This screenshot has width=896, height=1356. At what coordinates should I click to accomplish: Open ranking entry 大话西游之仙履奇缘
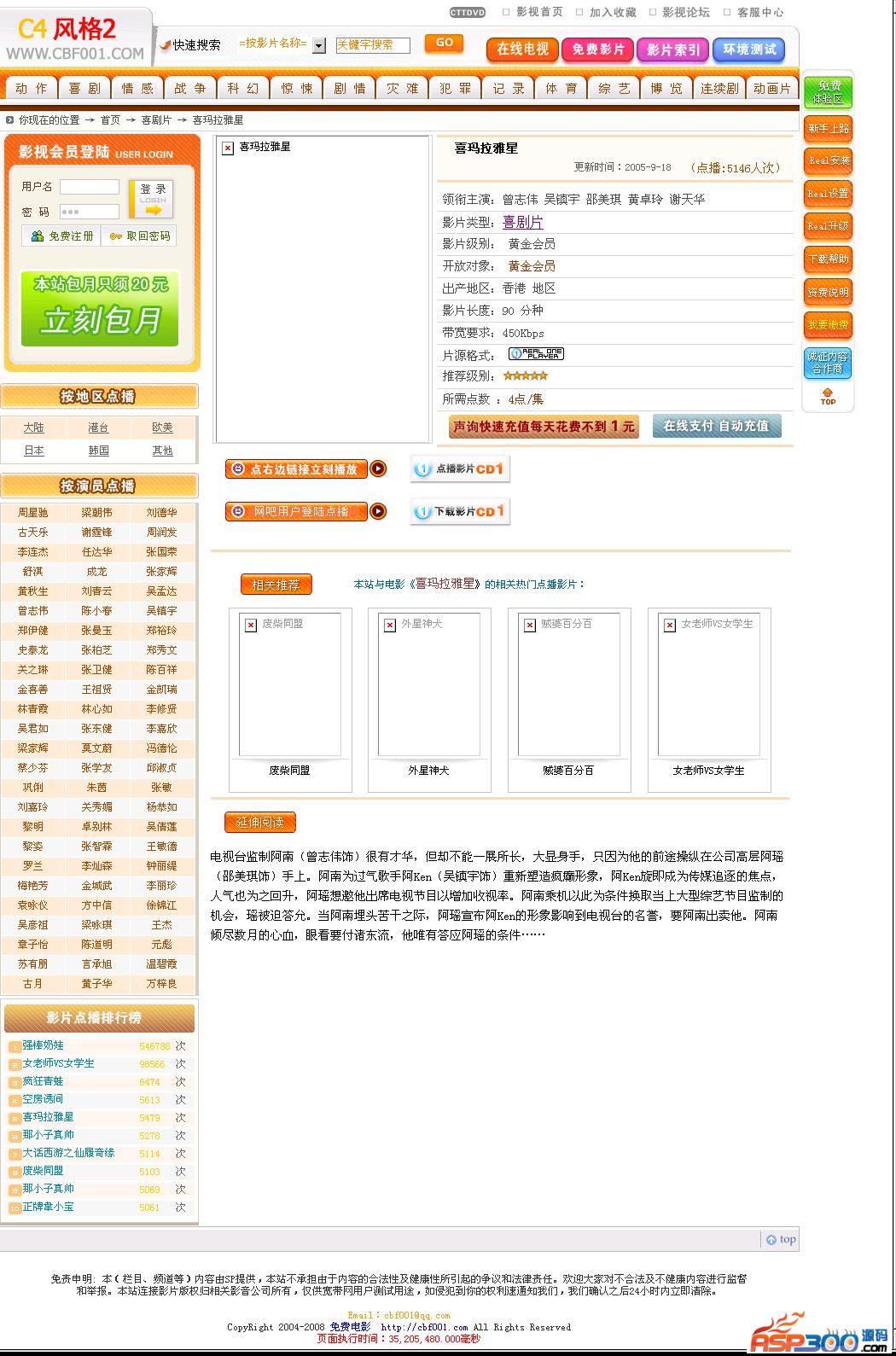(x=68, y=1153)
